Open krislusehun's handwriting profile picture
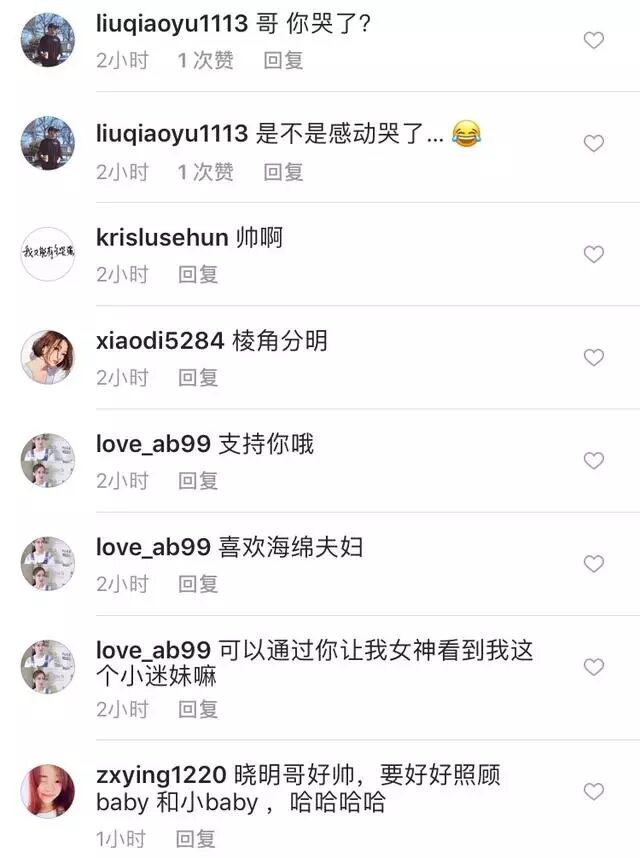 48,254
